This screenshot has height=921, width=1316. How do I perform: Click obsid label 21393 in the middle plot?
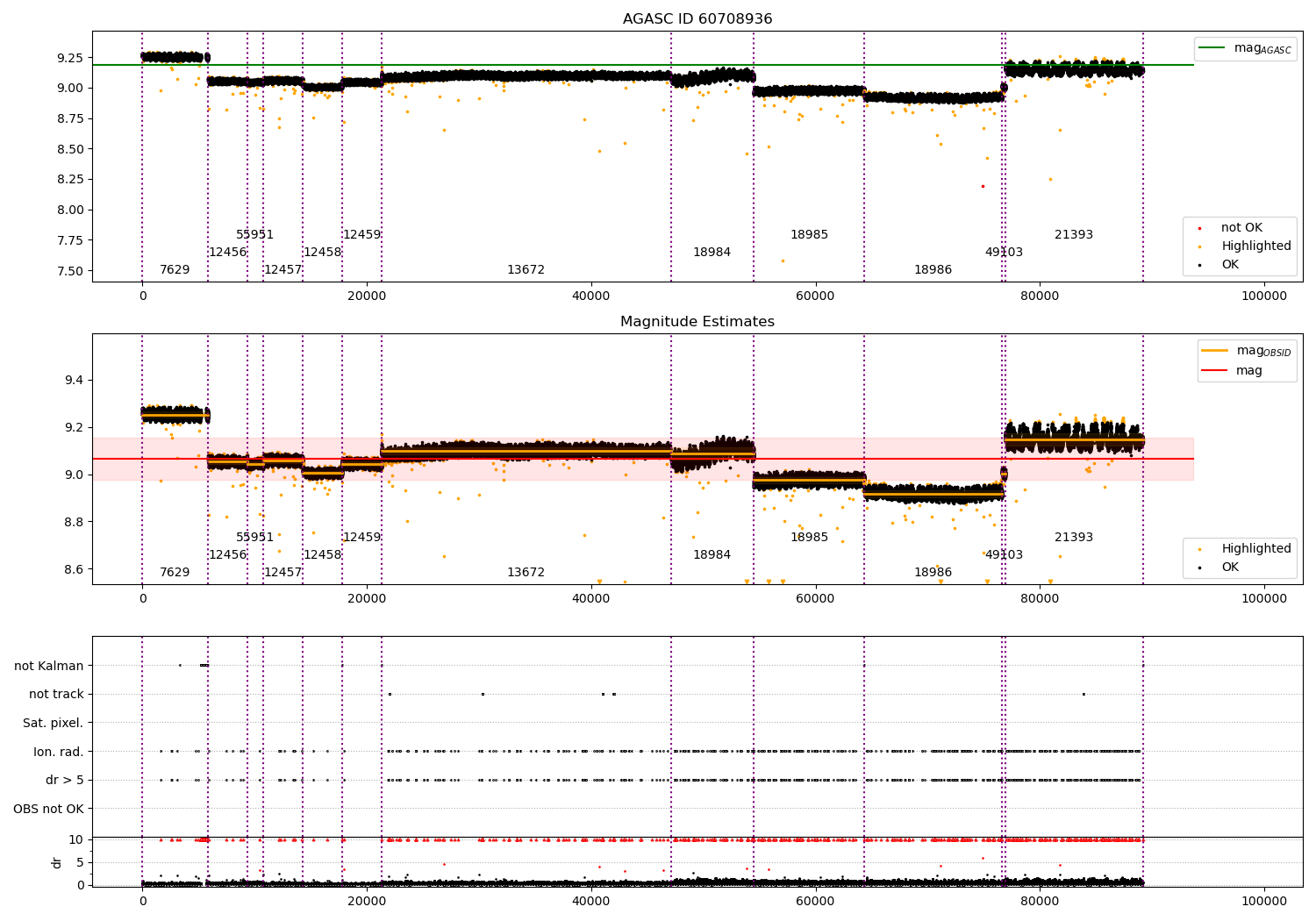pyautogui.click(x=1074, y=538)
